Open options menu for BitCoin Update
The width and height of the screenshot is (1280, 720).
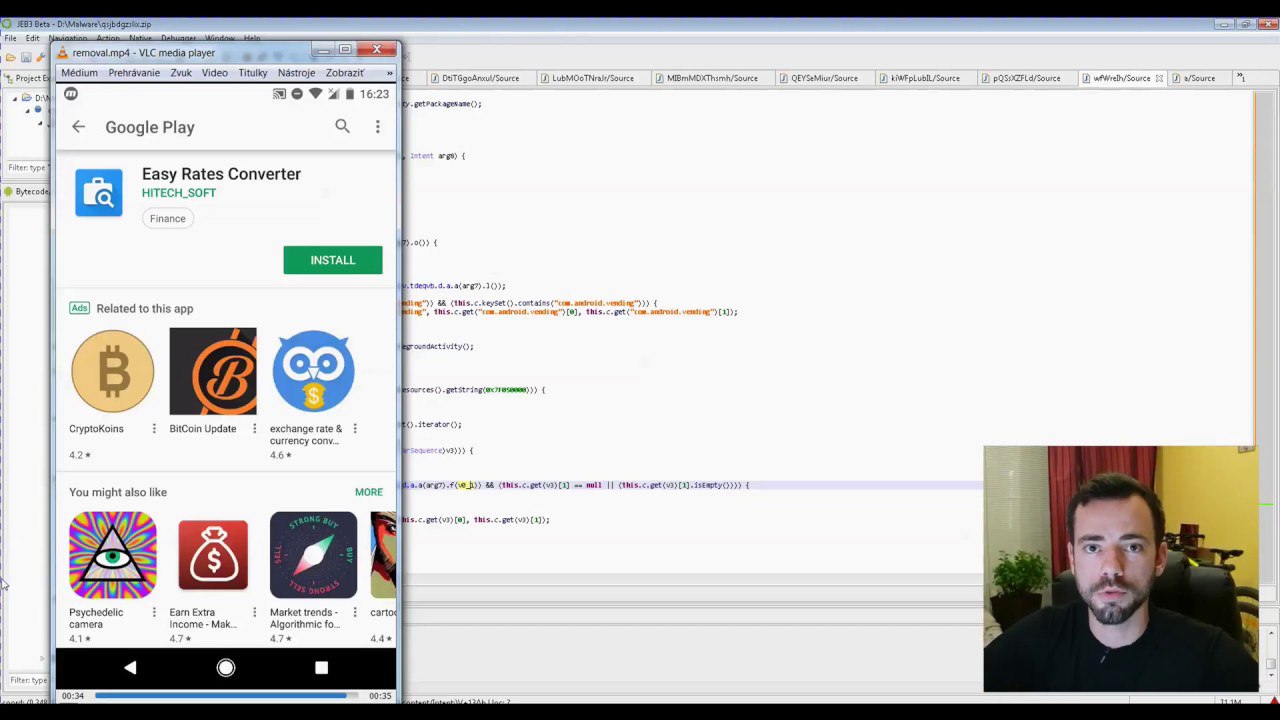[254, 429]
